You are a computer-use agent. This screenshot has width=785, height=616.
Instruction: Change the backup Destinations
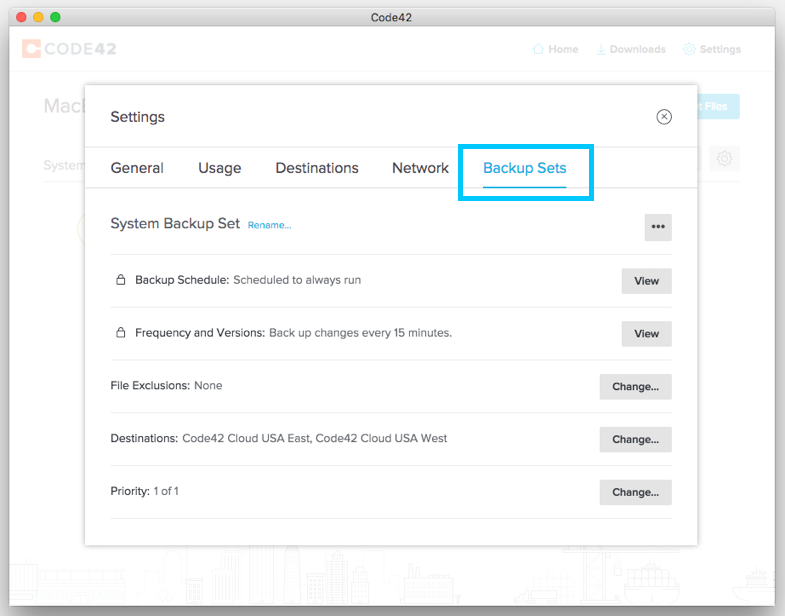636,439
